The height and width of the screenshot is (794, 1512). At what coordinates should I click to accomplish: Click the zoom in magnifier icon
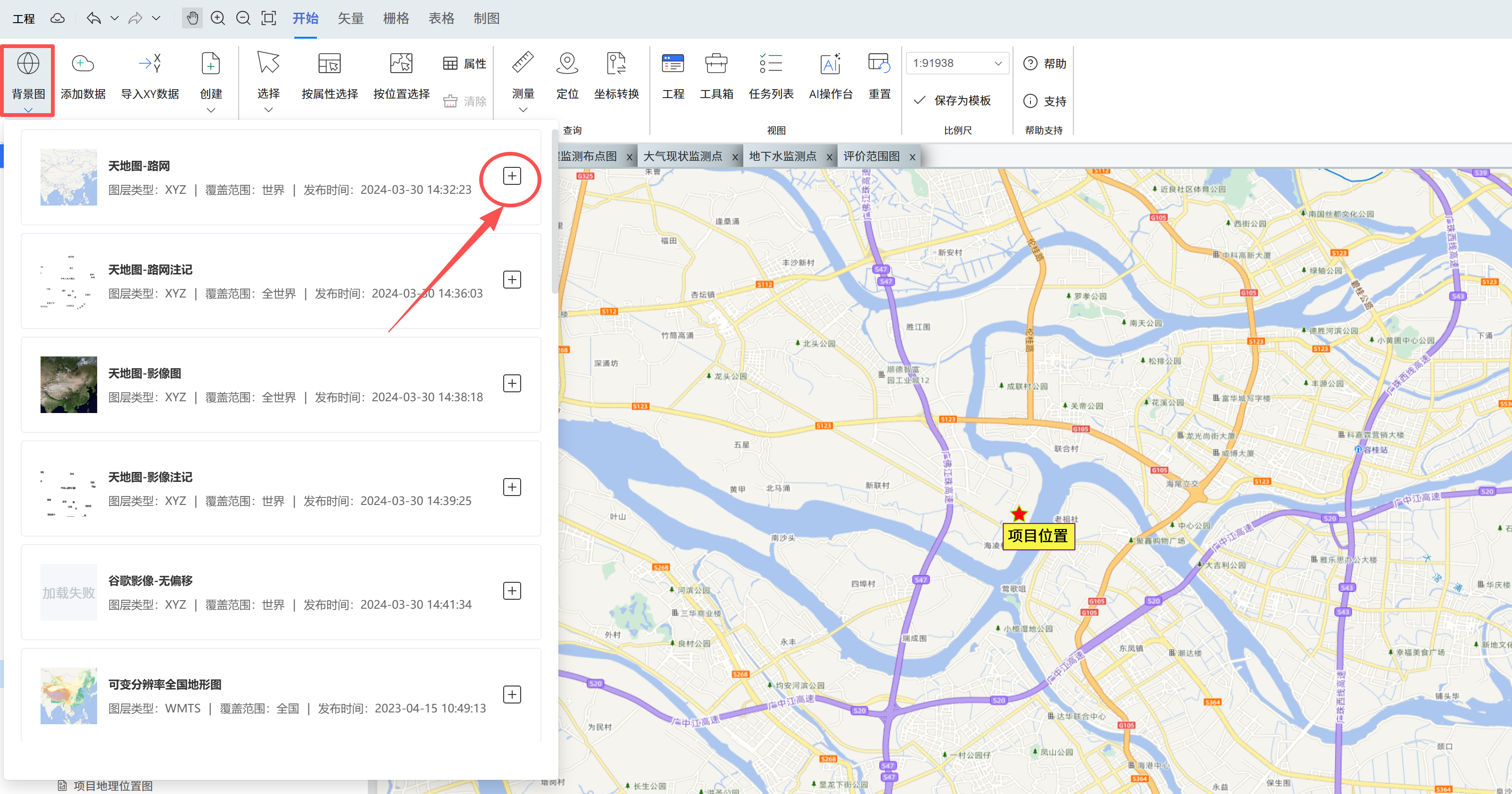218,18
